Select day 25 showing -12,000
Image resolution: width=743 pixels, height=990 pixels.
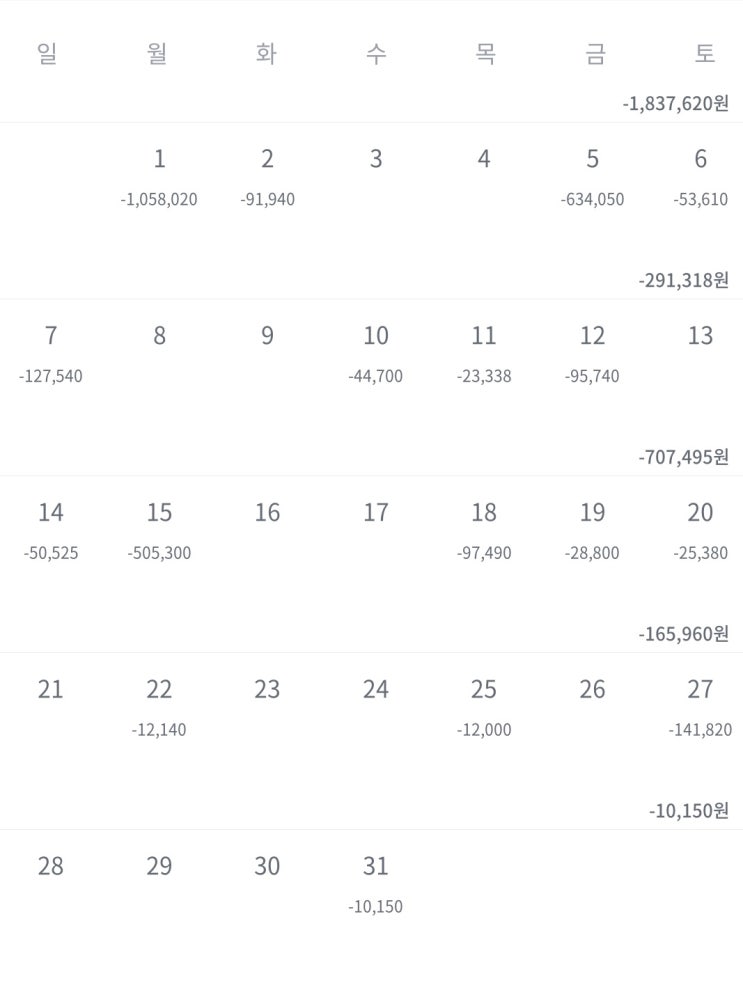tap(483, 708)
